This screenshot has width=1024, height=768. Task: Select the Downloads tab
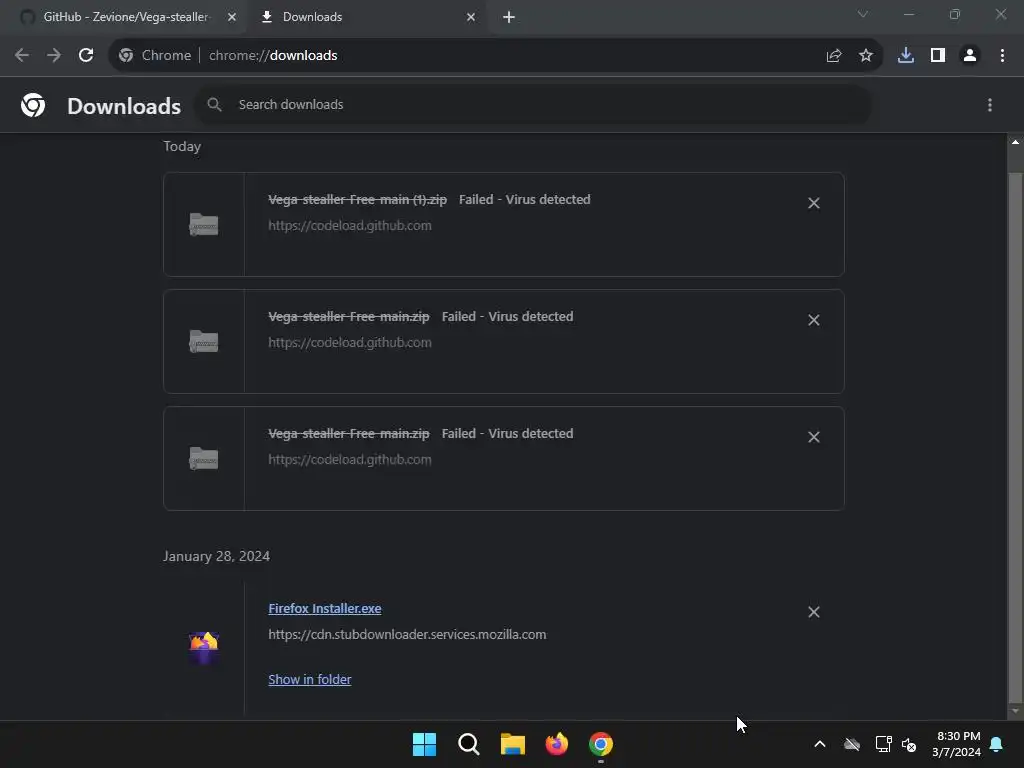pos(312,17)
